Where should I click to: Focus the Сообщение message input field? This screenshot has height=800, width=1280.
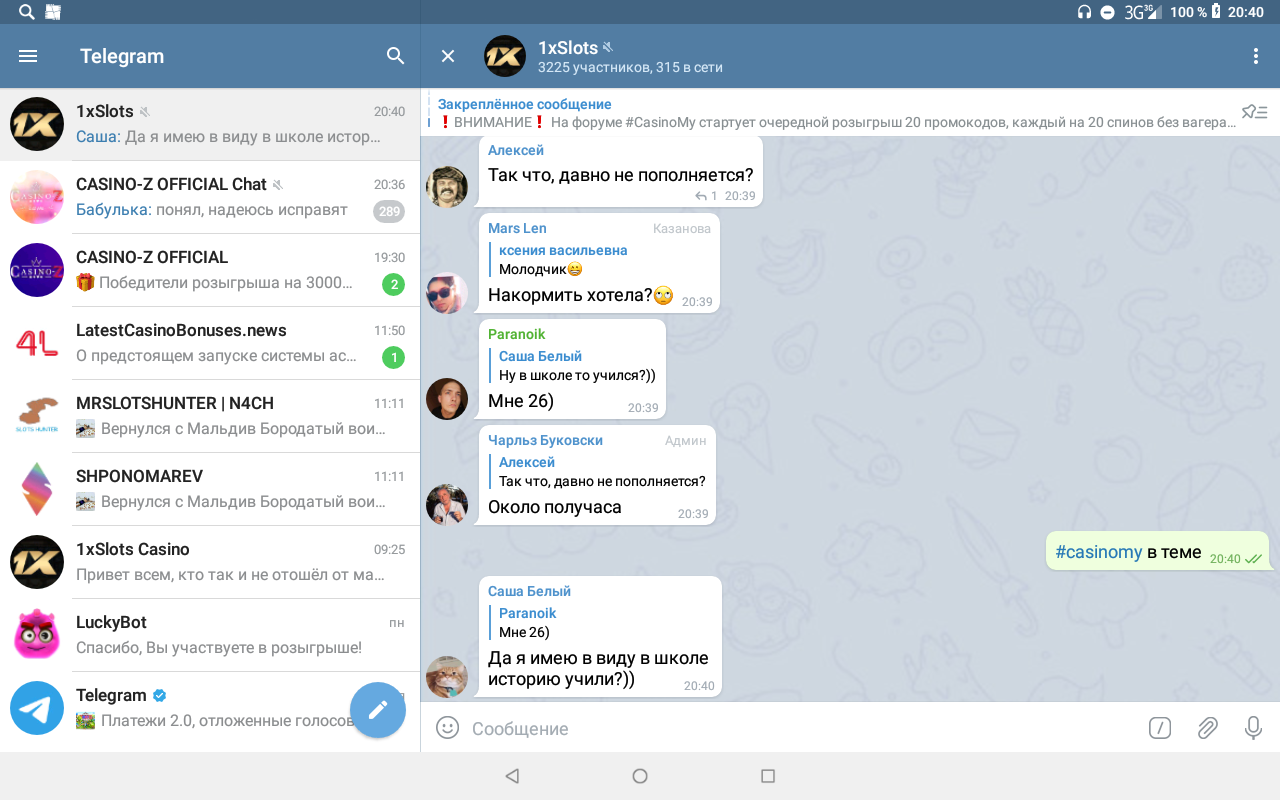click(800, 728)
